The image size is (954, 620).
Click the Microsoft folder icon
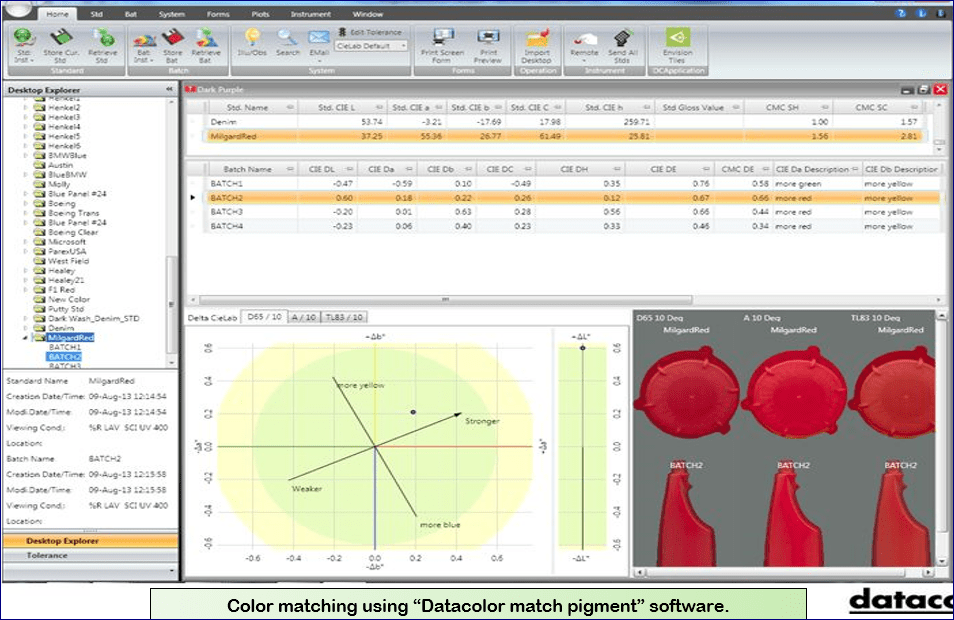40,242
